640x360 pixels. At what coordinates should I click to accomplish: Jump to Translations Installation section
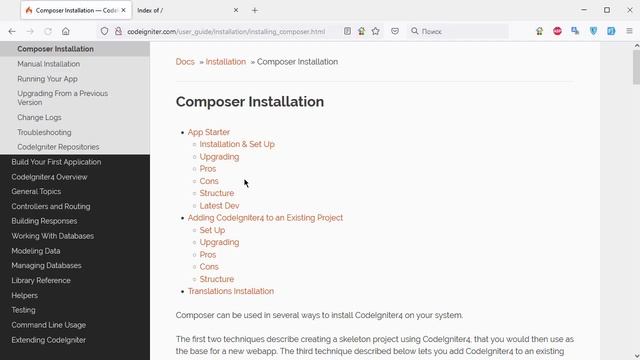click(x=231, y=291)
